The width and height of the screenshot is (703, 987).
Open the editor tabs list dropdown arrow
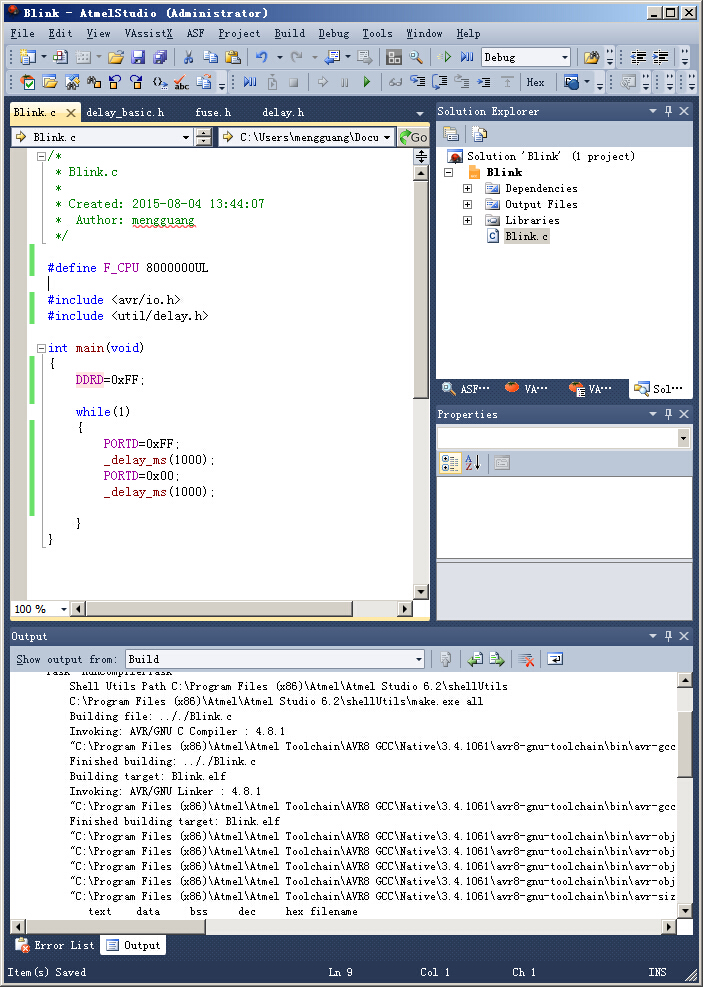pos(420,113)
